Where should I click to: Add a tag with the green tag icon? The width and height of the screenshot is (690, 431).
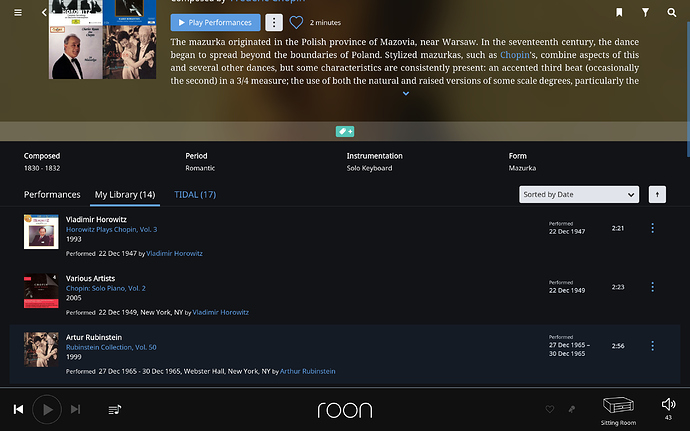(345, 131)
